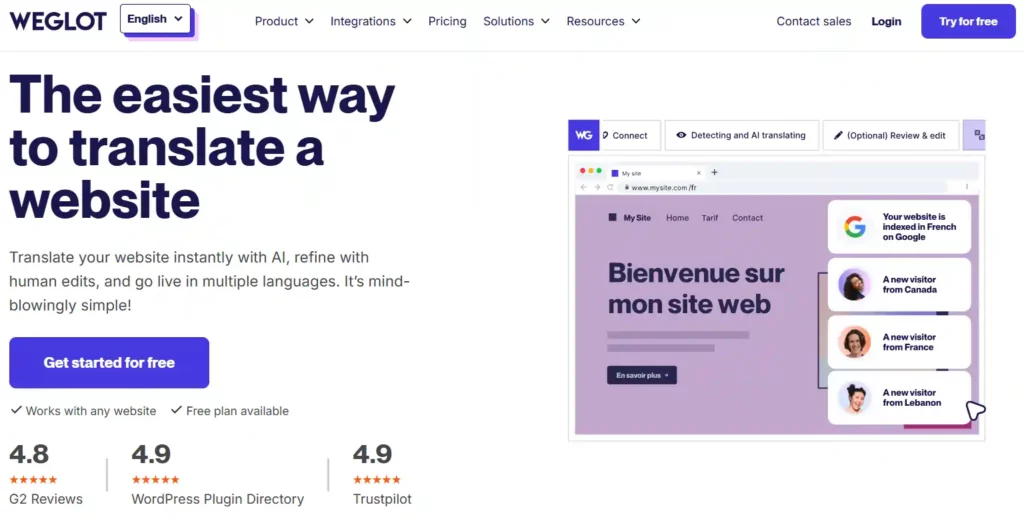Click the purple WG icon above the demo
1024x519 pixels.
coord(583,135)
